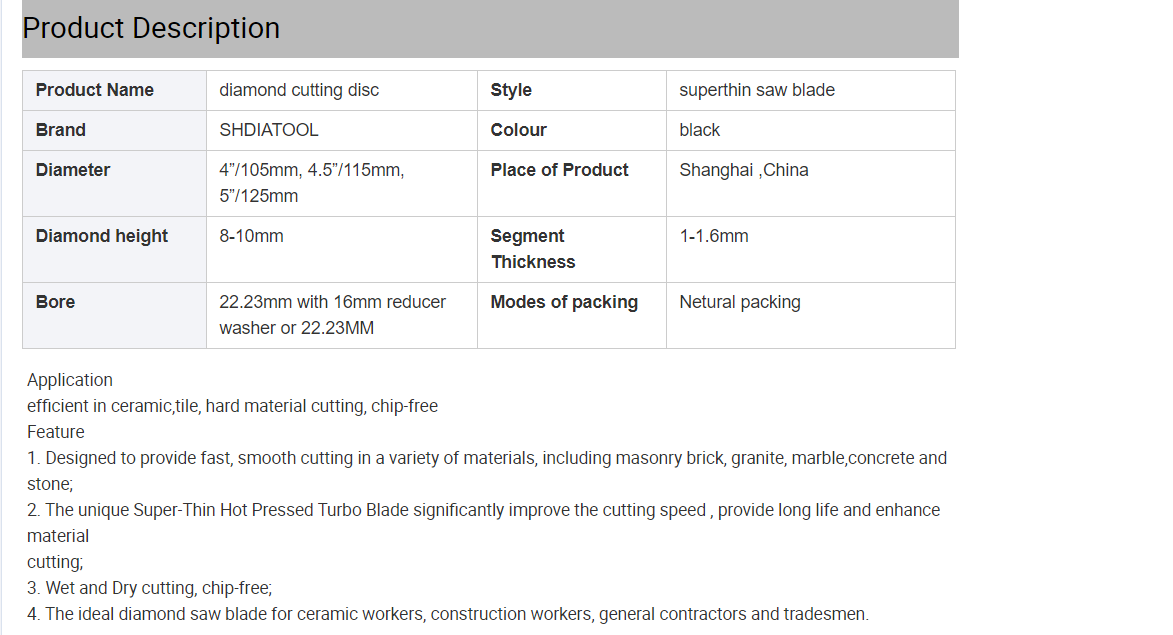Viewport: 1173px width, 635px height.
Task: Select the "Style" label cell
Action: click(x=572, y=91)
